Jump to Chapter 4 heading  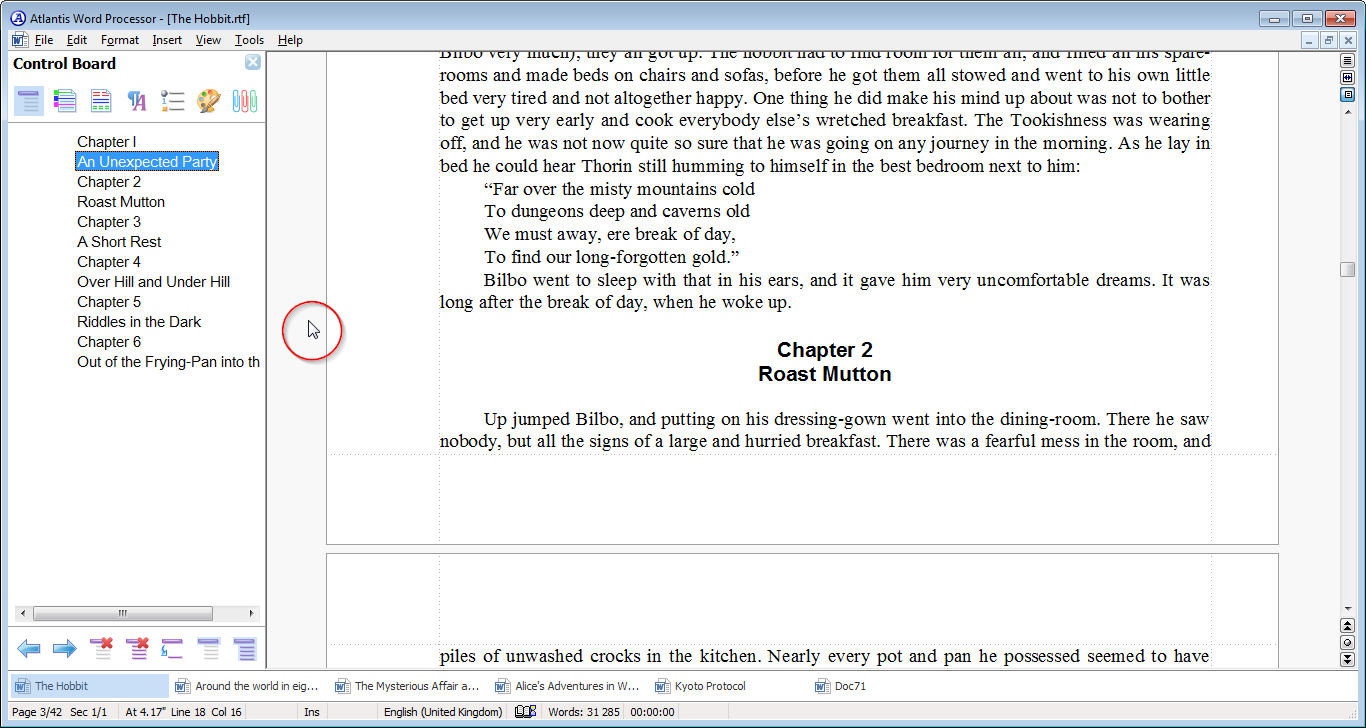pyautogui.click(x=109, y=262)
